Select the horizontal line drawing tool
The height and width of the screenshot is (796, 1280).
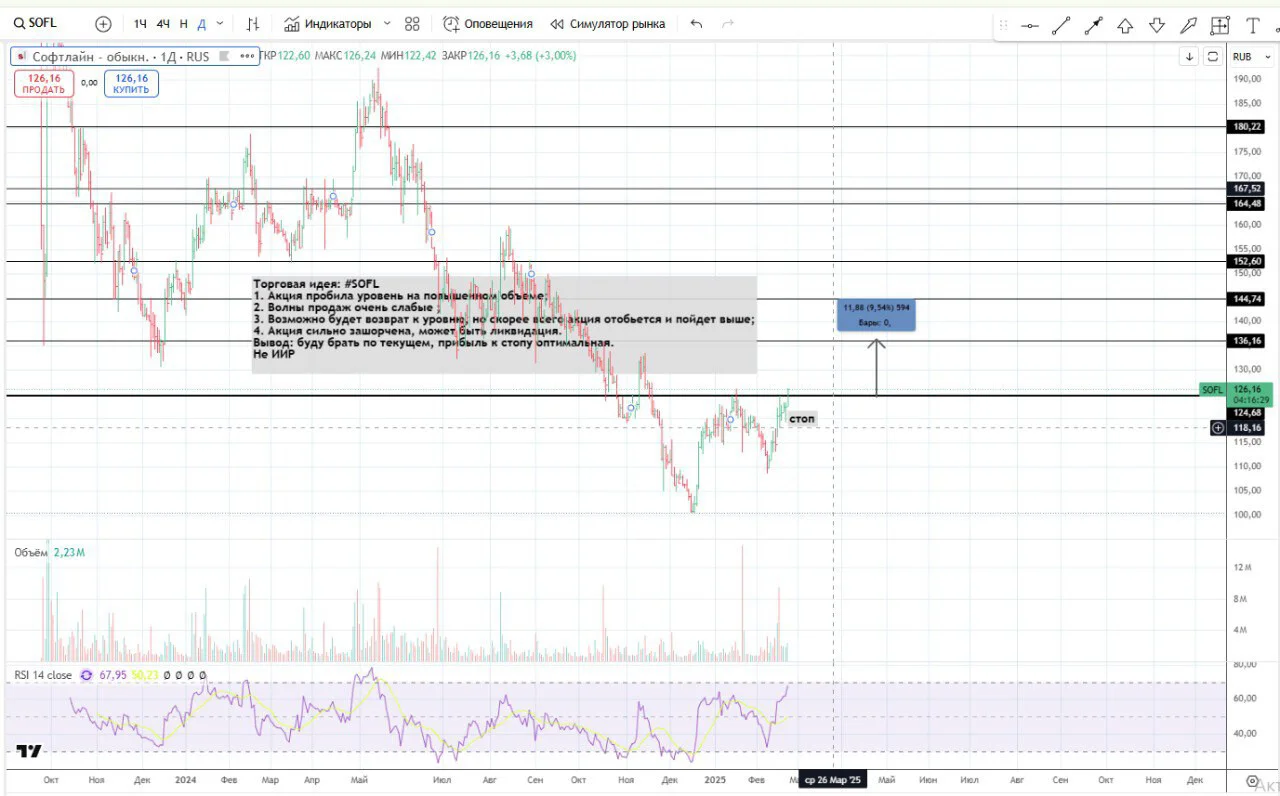(x=1030, y=26)
